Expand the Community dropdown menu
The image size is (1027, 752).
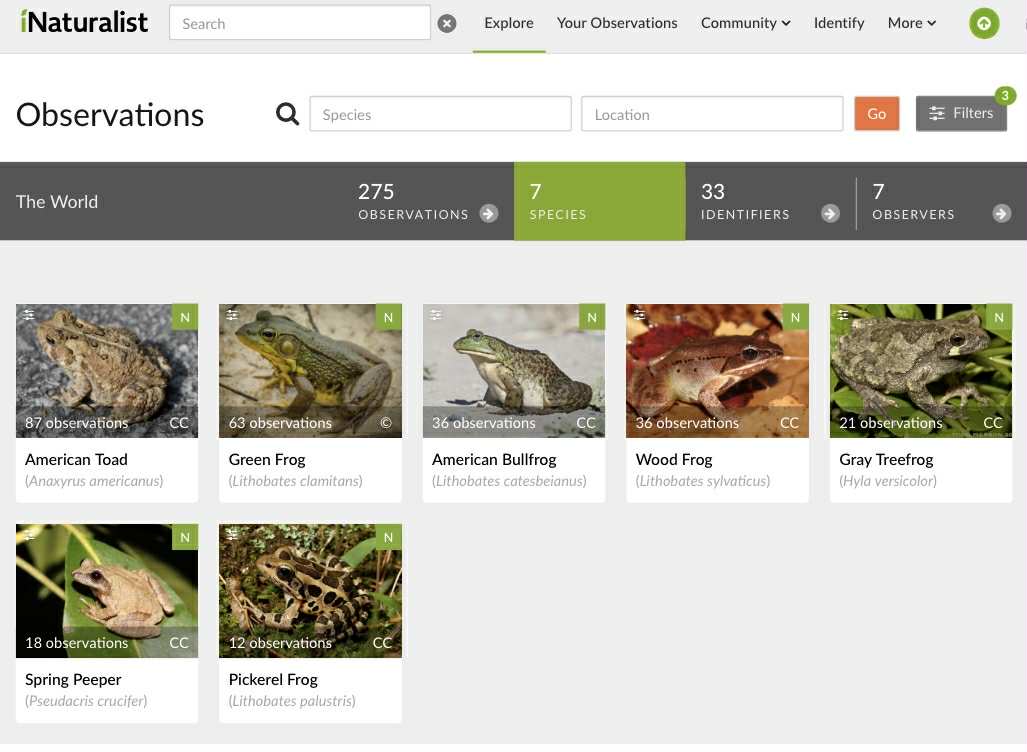[x=745, y=23]
